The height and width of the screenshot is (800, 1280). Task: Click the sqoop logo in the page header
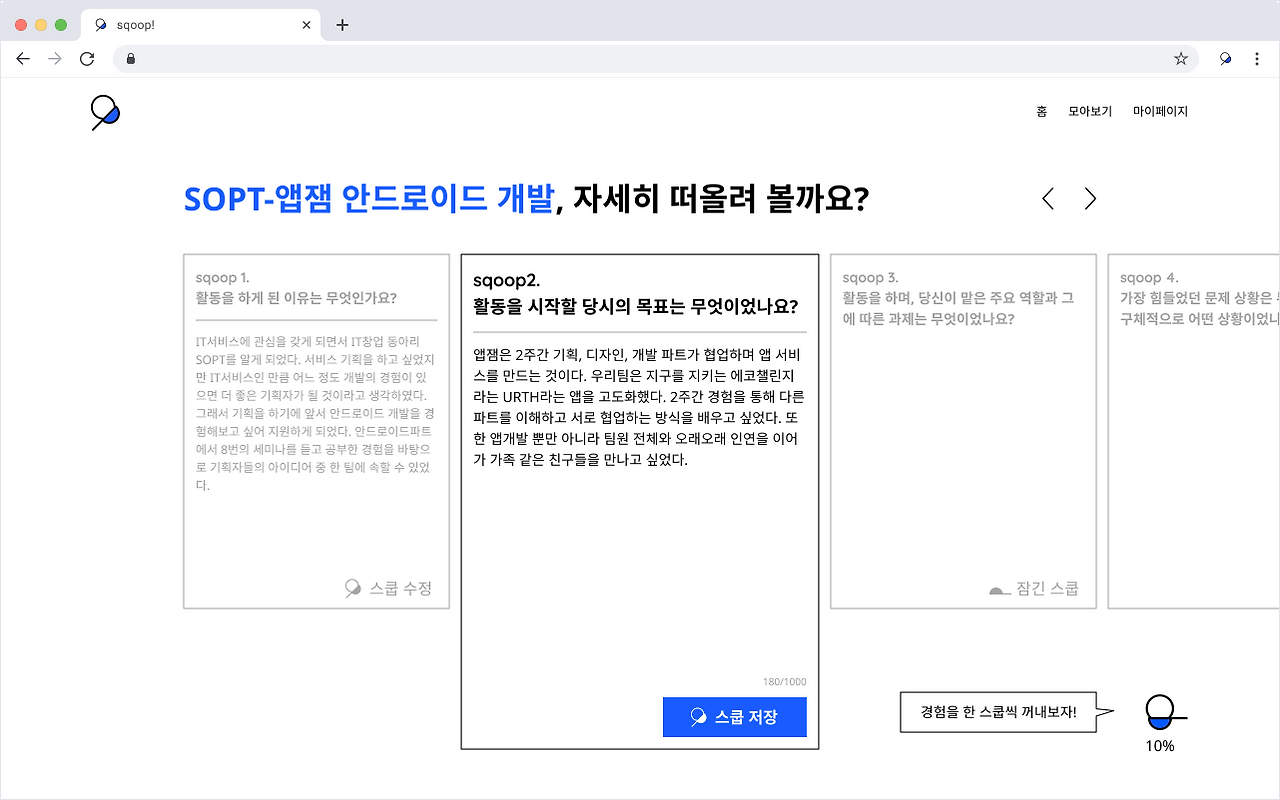[x=105, y=112]
